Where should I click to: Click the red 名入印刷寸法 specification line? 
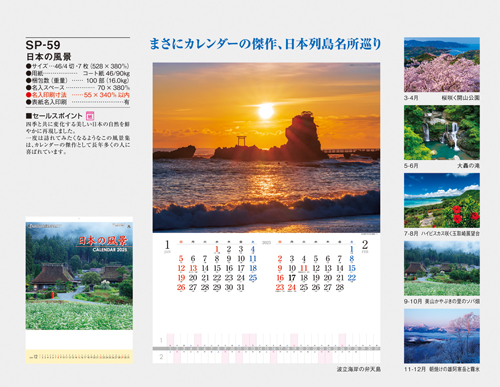[x=78, y=95]
